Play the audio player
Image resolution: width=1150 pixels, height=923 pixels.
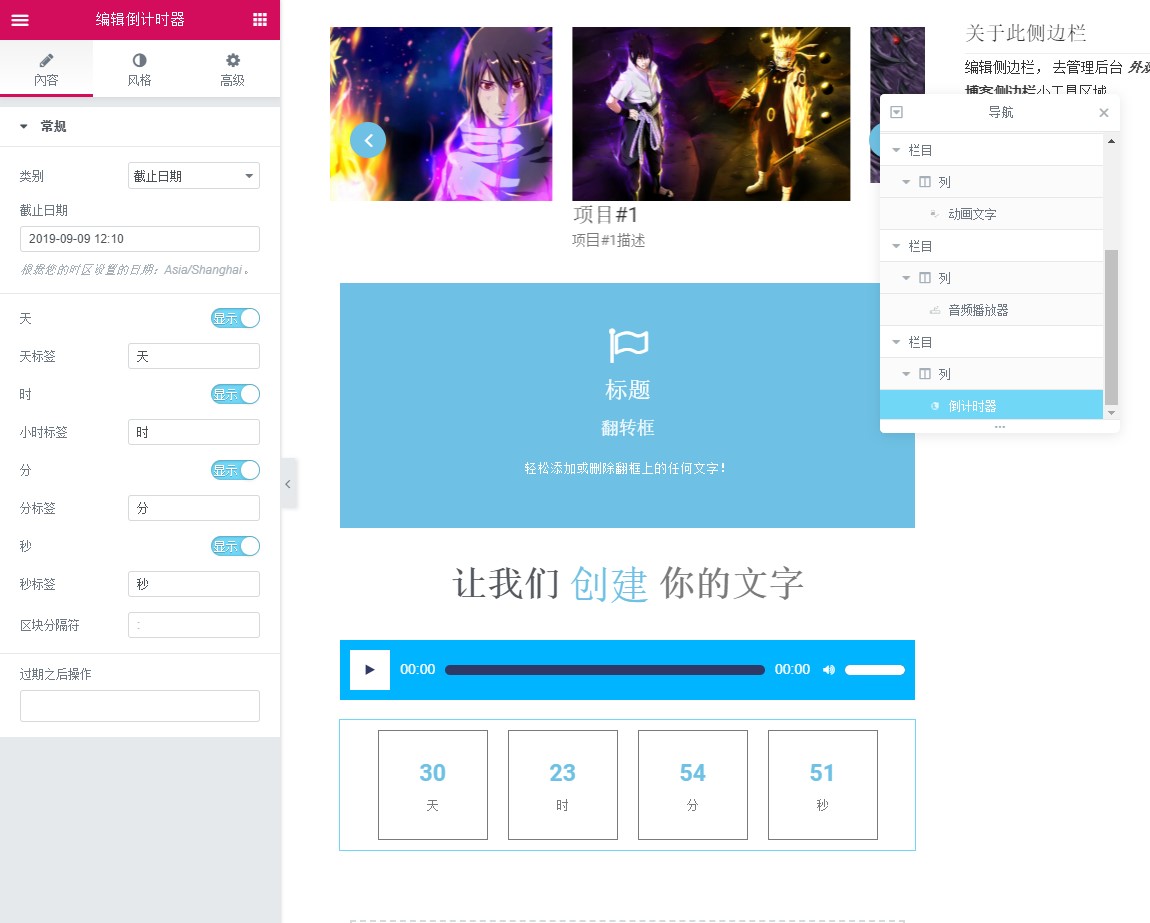370,670
